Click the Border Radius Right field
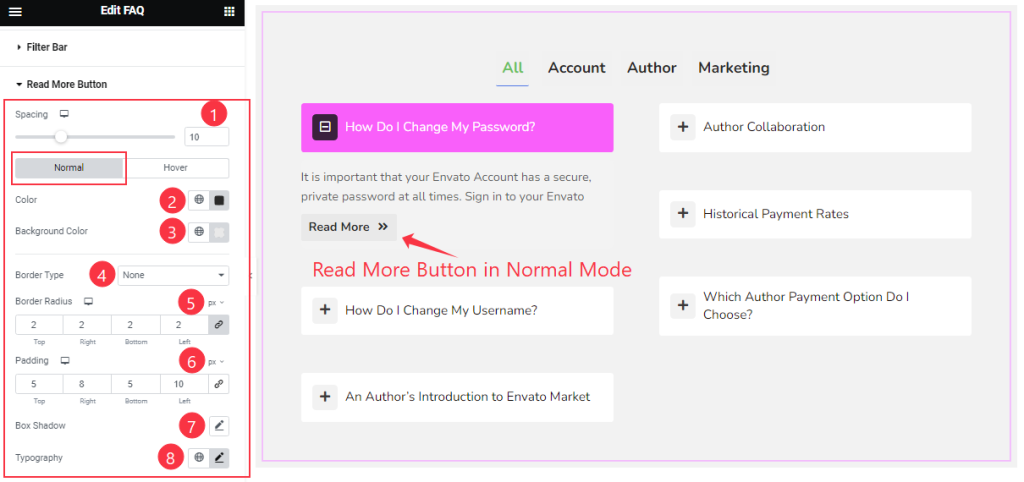 (x=88, y=325)
